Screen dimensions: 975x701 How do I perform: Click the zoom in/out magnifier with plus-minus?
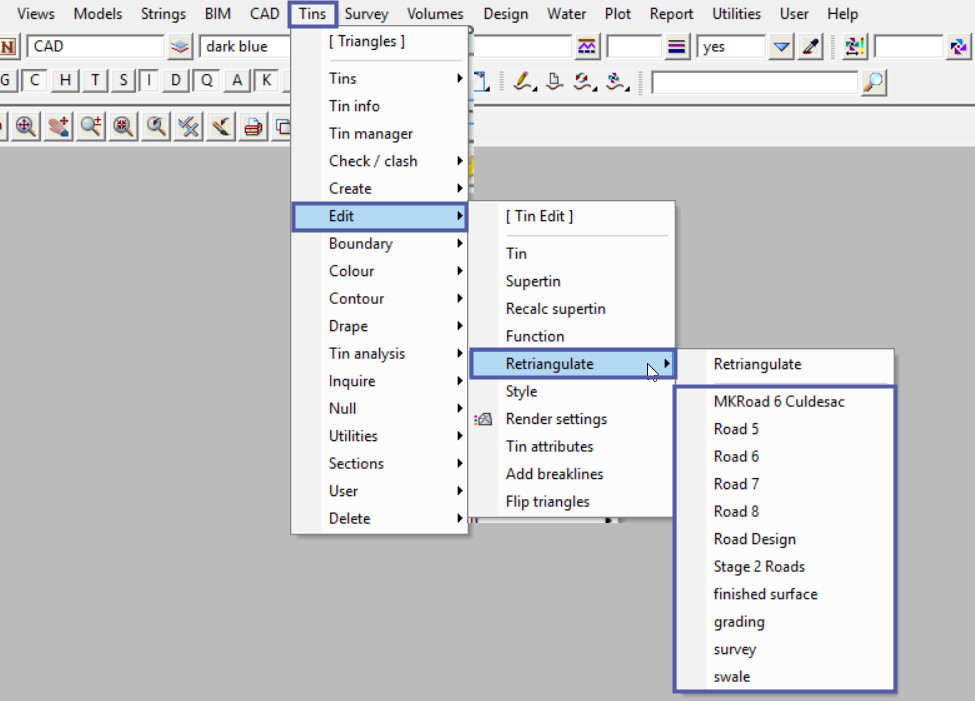[x=91, y=126]
